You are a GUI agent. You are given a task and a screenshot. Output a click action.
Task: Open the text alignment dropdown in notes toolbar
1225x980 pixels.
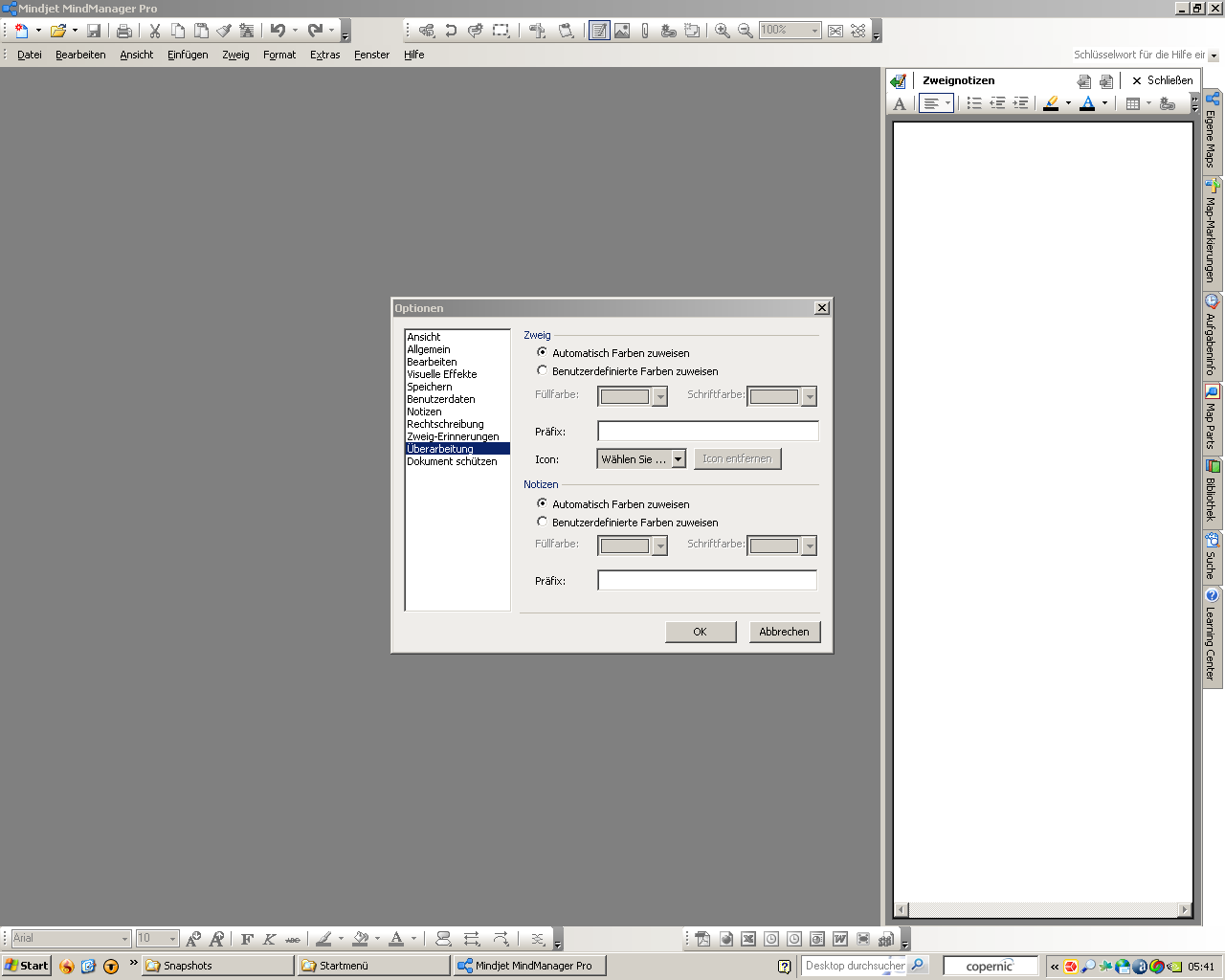point(947,103)
